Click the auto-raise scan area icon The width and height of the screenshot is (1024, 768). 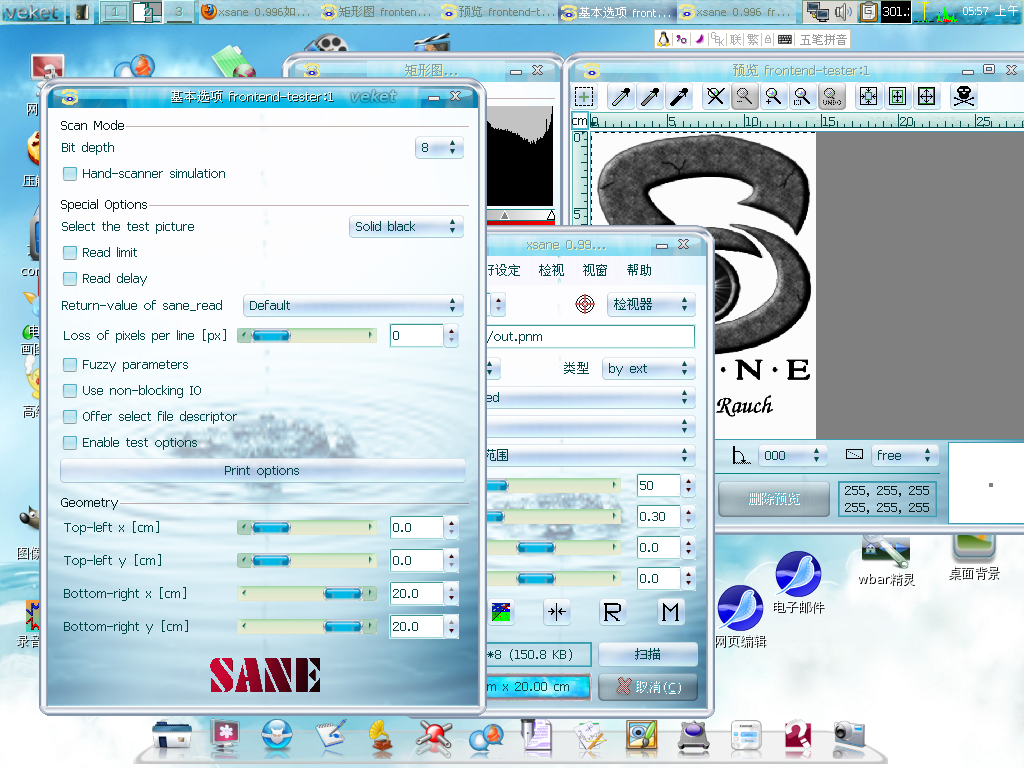pos(898,97)
